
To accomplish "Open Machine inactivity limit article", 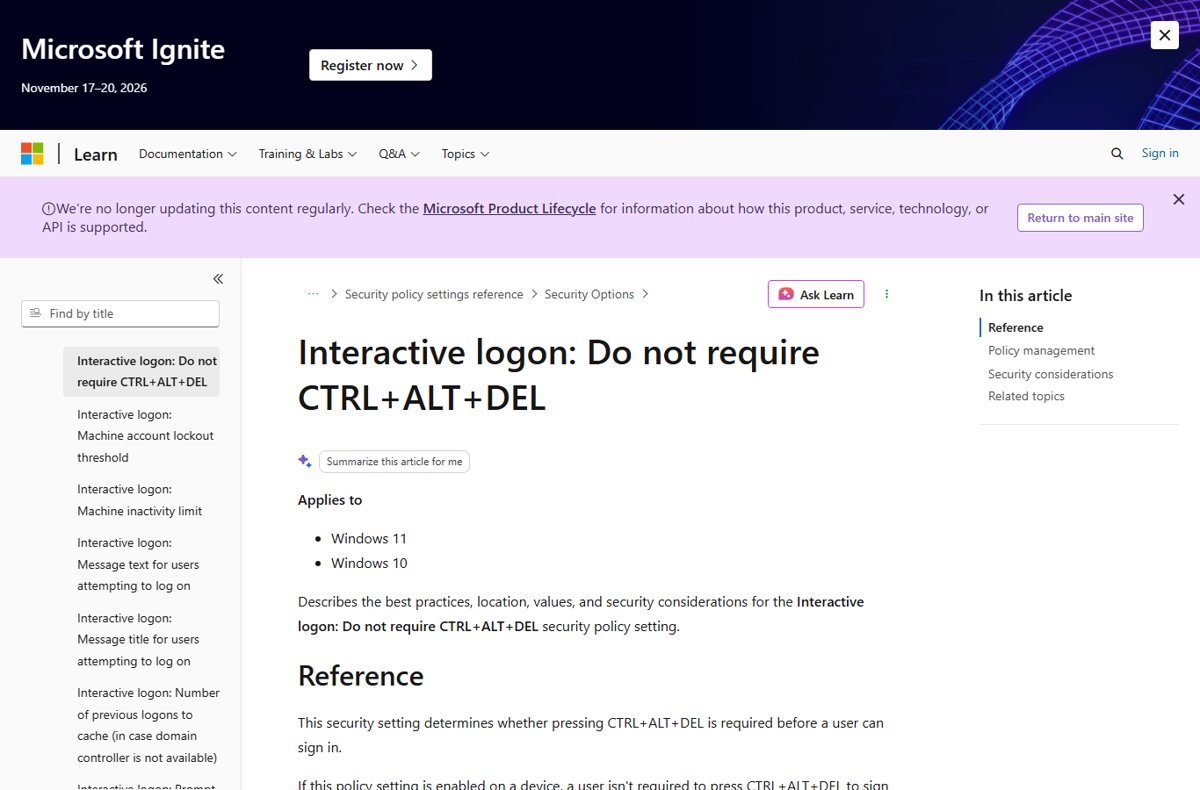I will click(141, 500).
